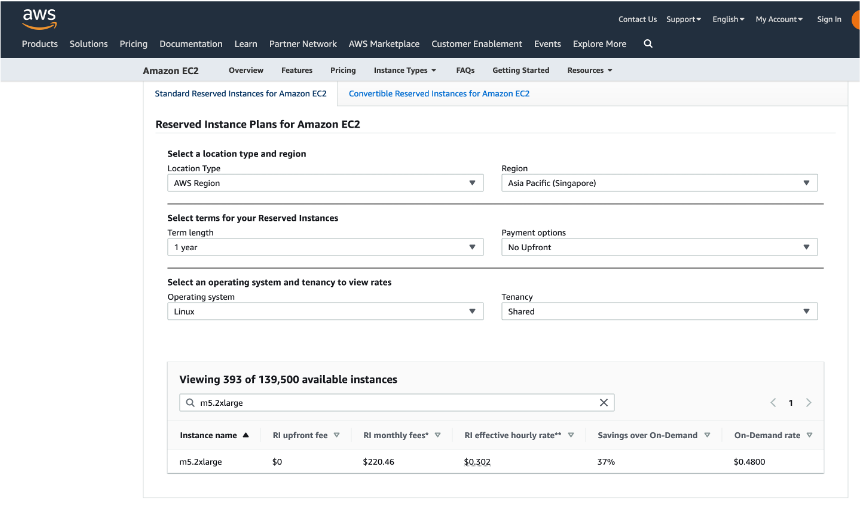Click the Viewing 393 of 139,500 text
This screenshot has height=514, width=860.
288,380
